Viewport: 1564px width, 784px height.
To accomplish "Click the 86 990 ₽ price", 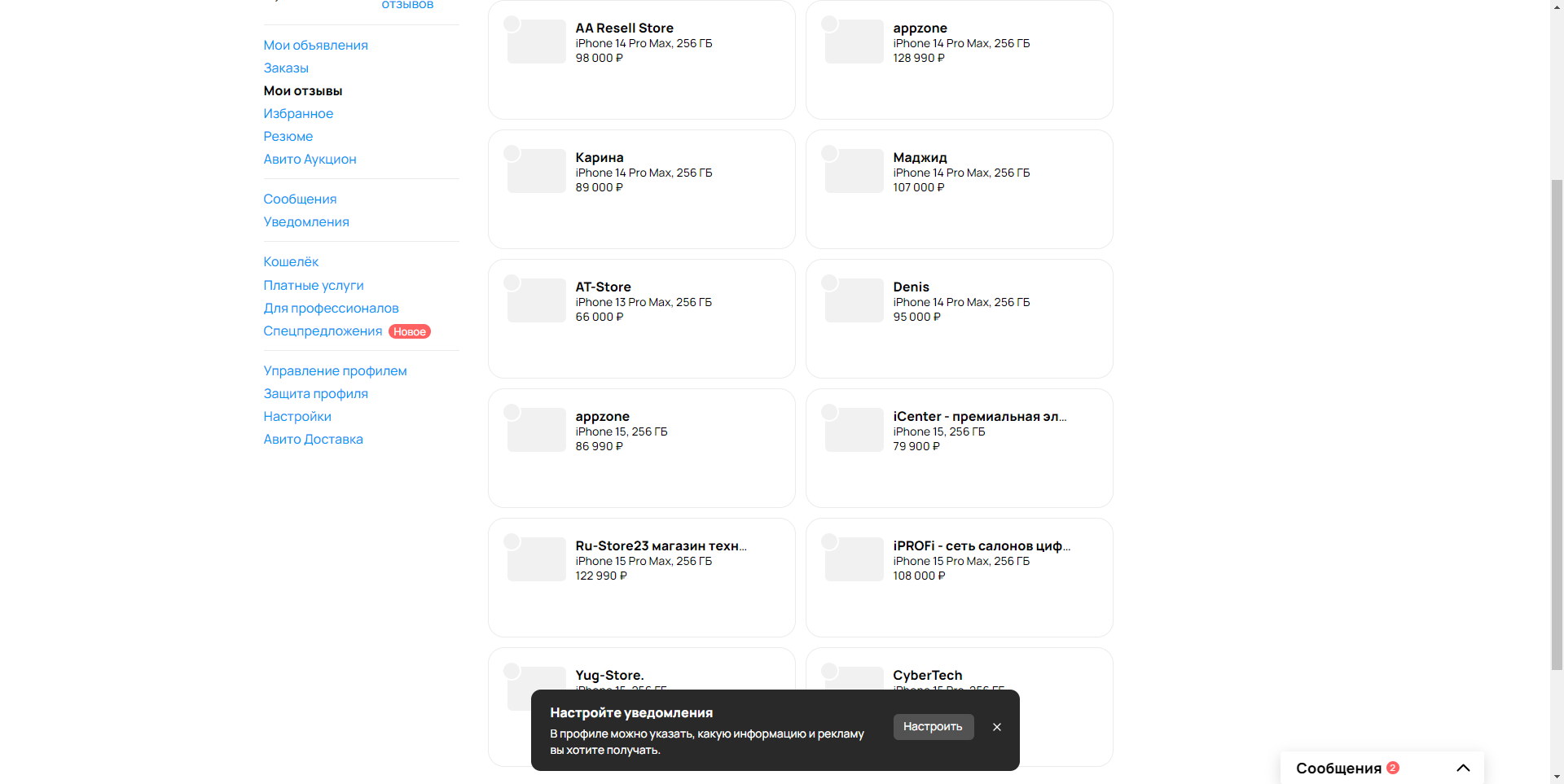I will 600,446.
